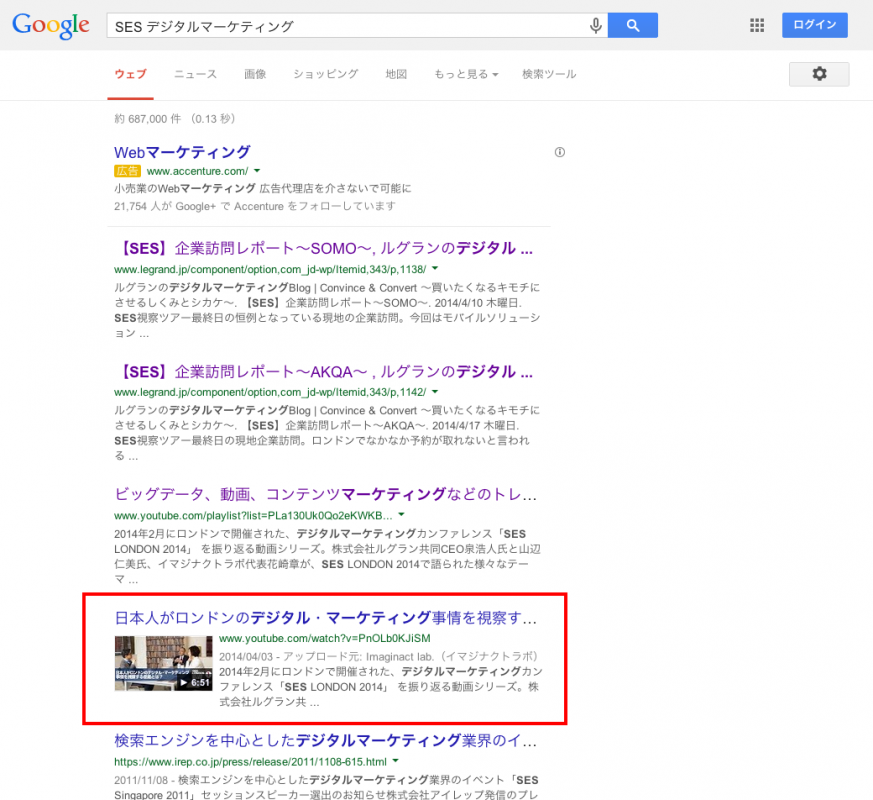Click the ログイン button
This screenshot has height=800, width=873.
pyautogui.click(x=815, y=25)
